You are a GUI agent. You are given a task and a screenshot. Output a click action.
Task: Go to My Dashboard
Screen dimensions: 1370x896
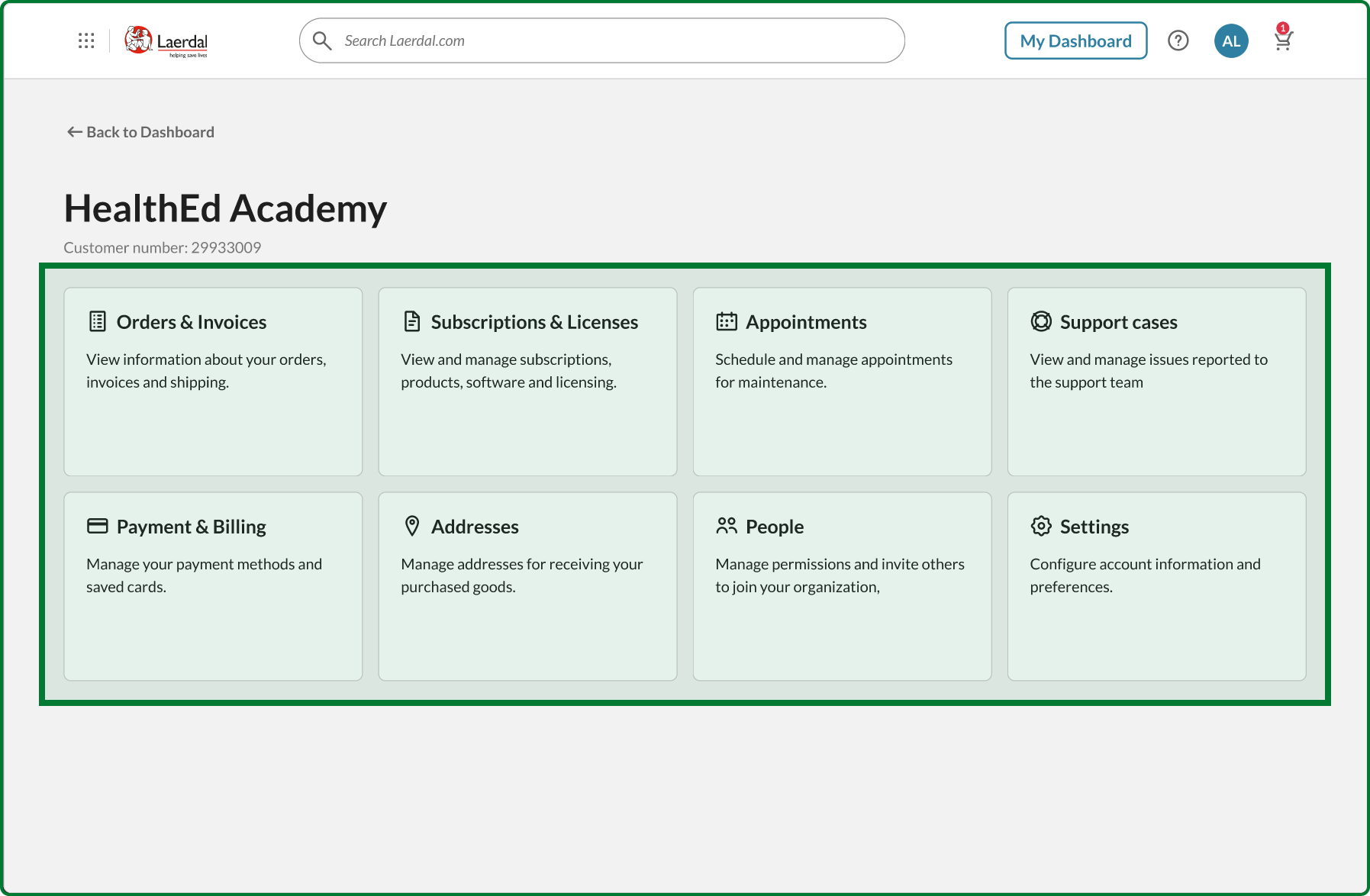(1075, 41)
